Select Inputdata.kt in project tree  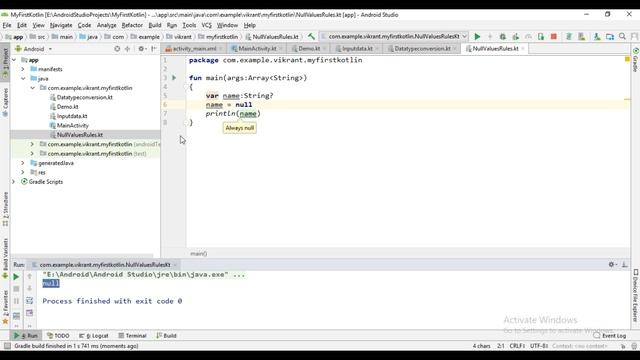[x=72, y=116]
